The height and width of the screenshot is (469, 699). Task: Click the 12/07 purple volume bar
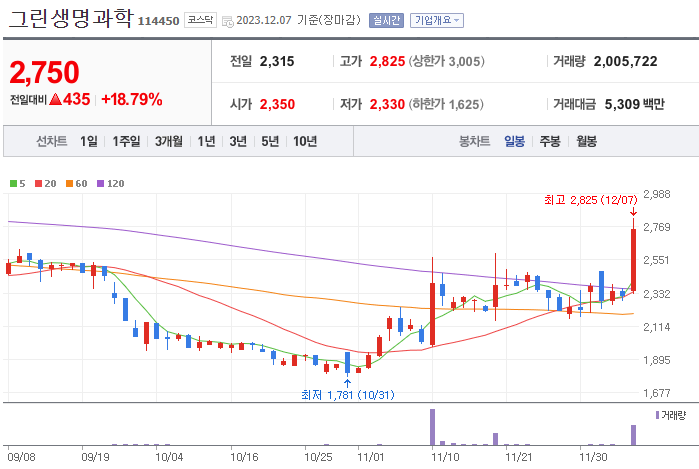pos(633,435)
